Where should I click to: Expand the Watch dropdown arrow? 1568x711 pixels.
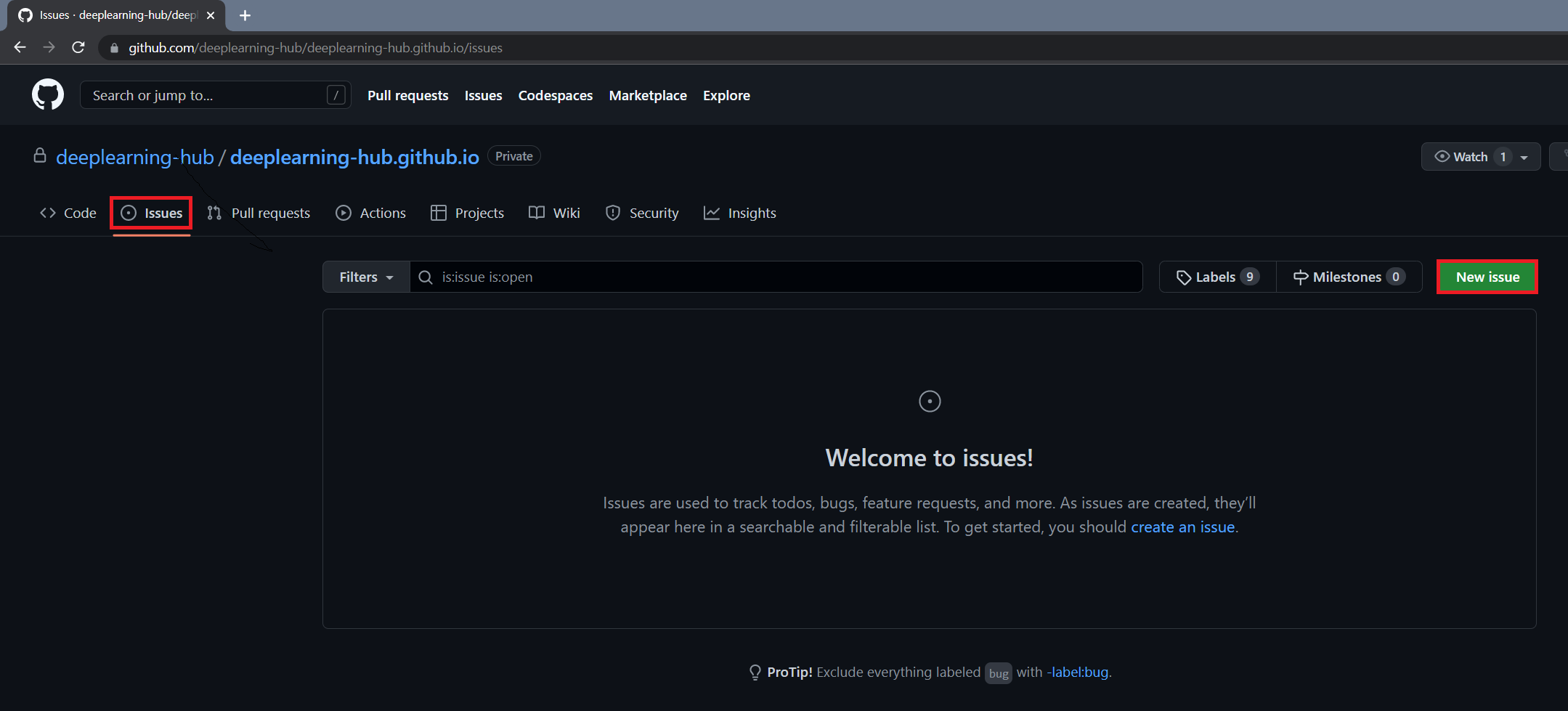tap(1524, 158)
